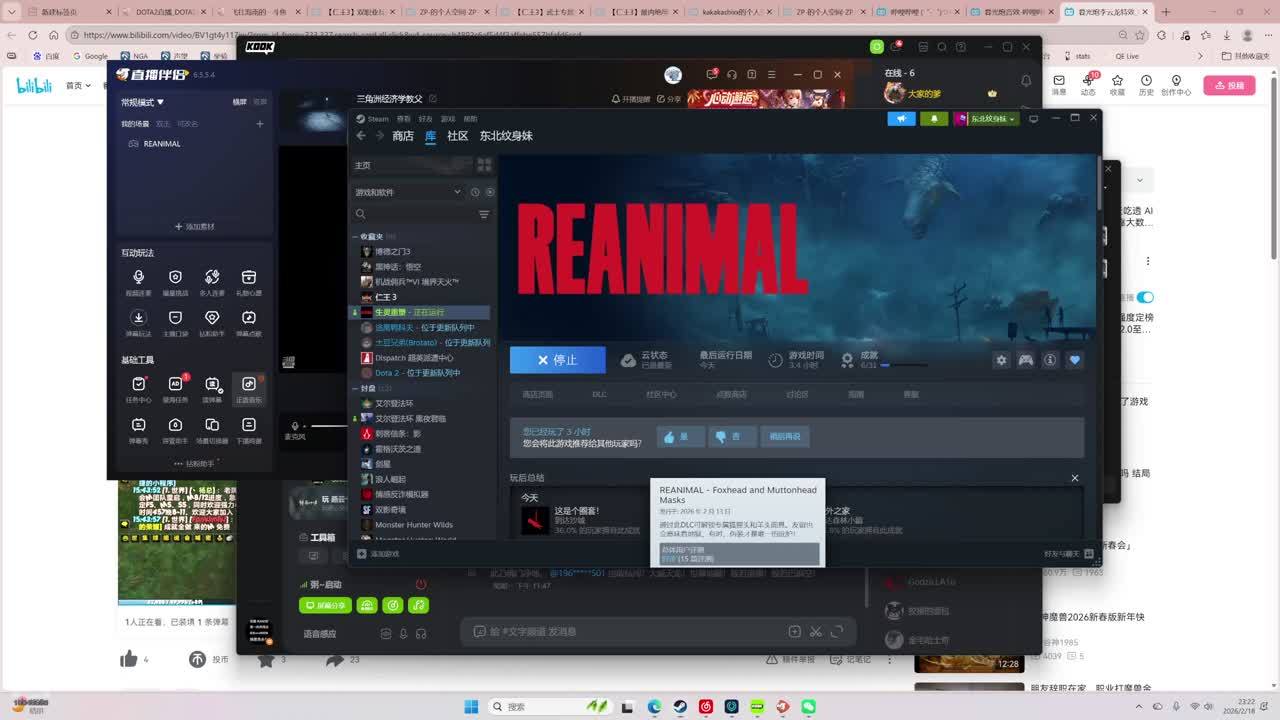Screen dimensions: 1280x720
Task: Switch the library to grid view icon
Action: point(484,165)
